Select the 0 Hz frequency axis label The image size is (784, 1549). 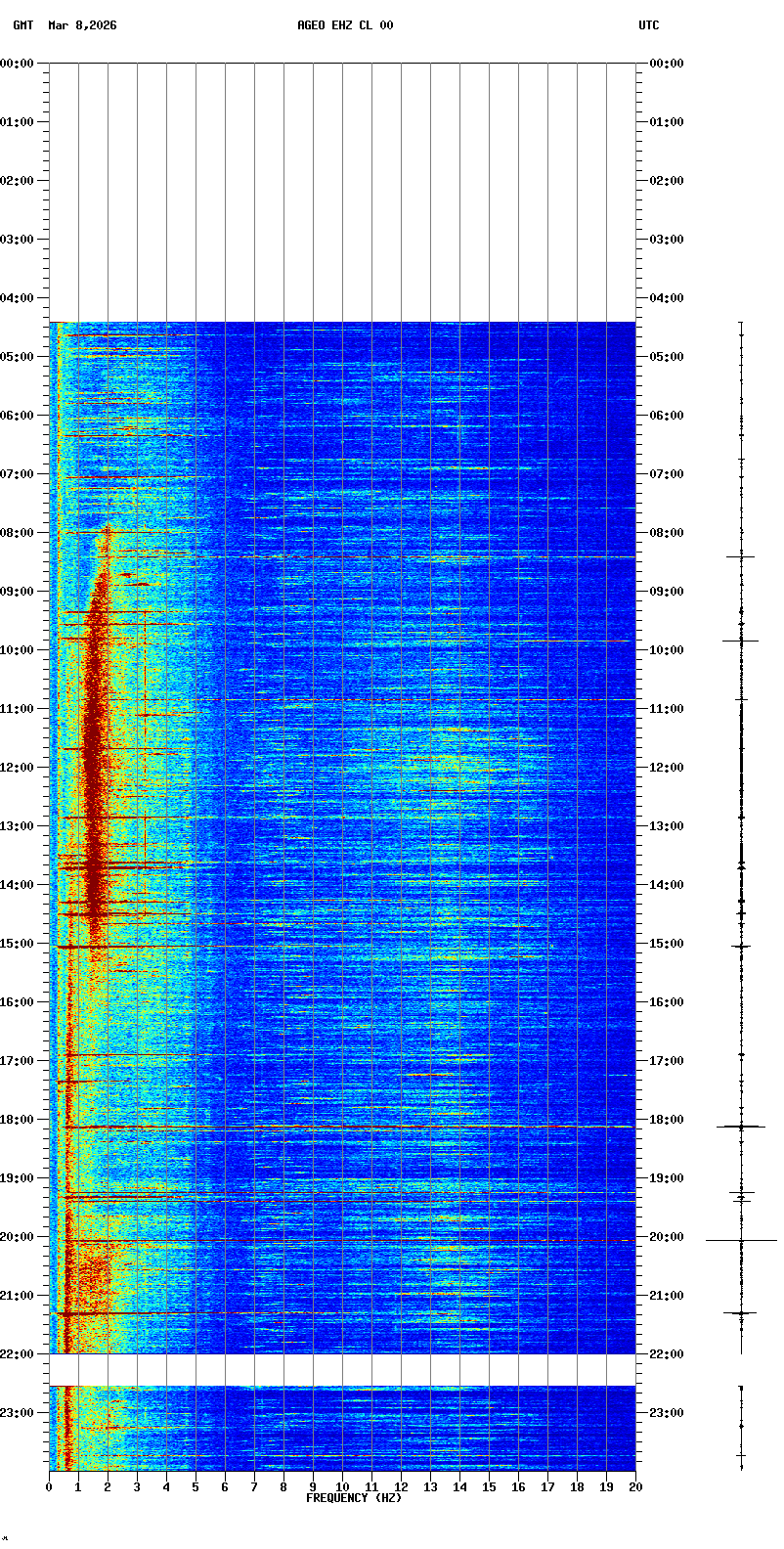coord(49,1487)
